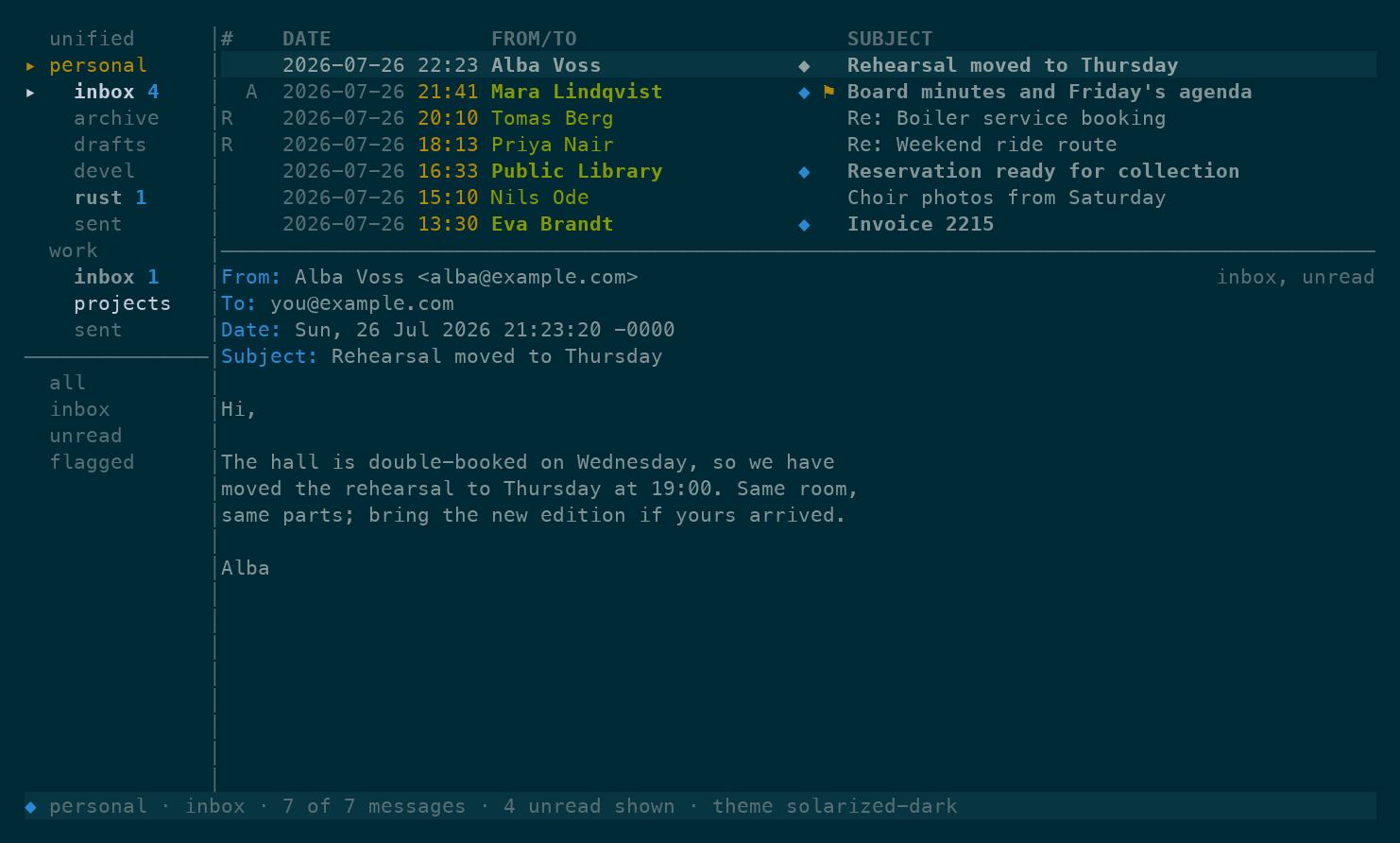Click unread diamond beside Invoice 2215
This screenshot has width=1400, height=843.
tap(804, 224)
